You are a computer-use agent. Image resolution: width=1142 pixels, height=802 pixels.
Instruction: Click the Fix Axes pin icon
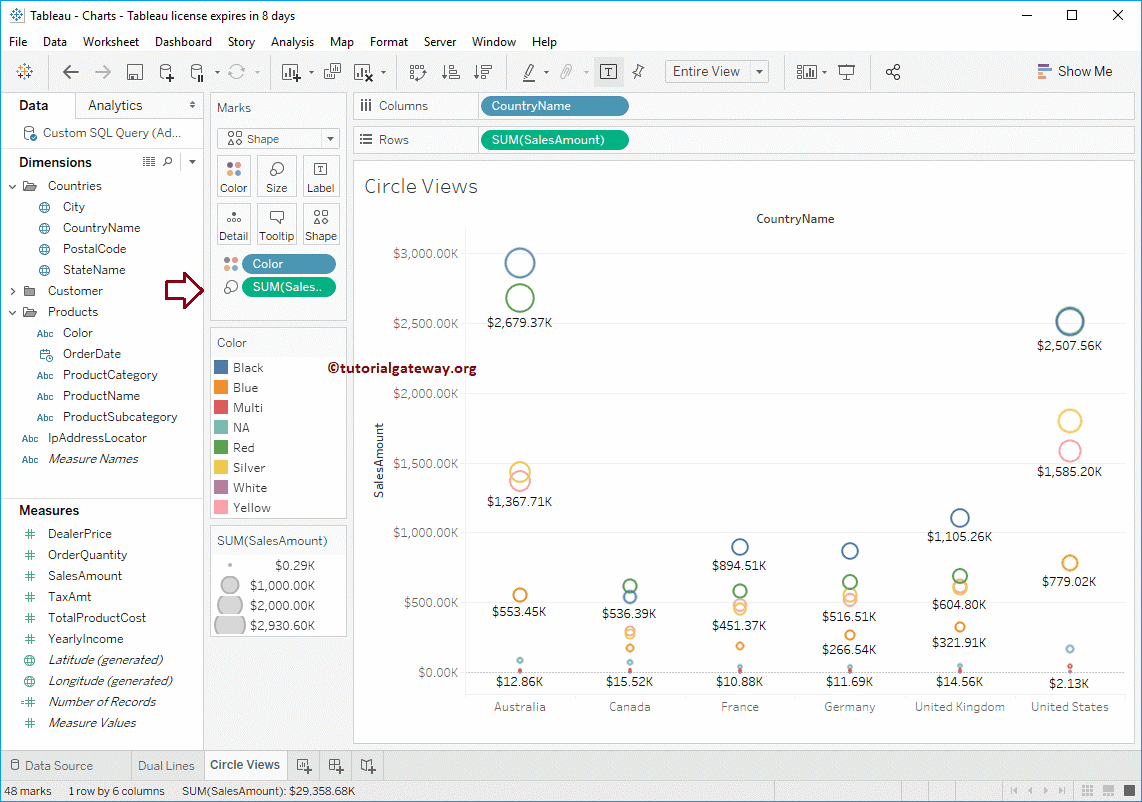click(x=638, y=71)
